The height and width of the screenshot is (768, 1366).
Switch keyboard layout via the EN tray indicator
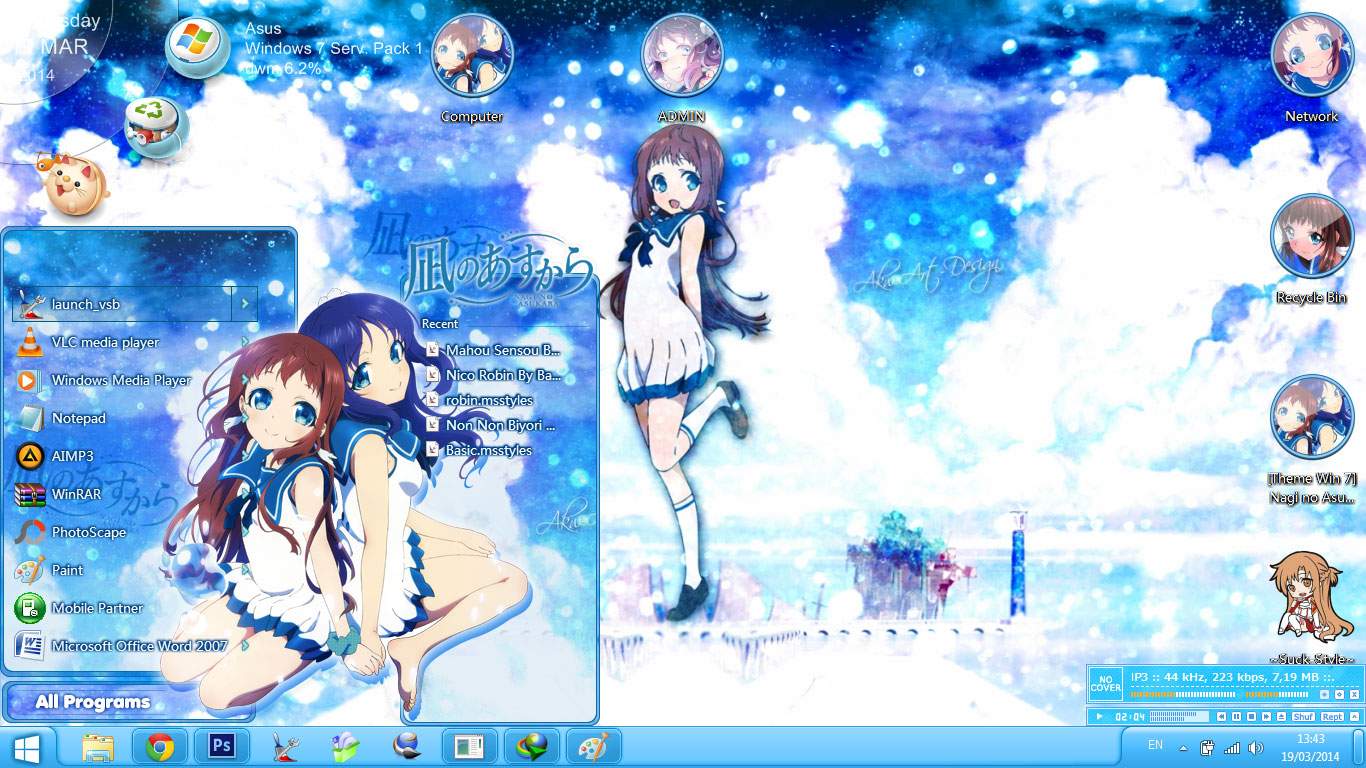[x=1155, y=745]
